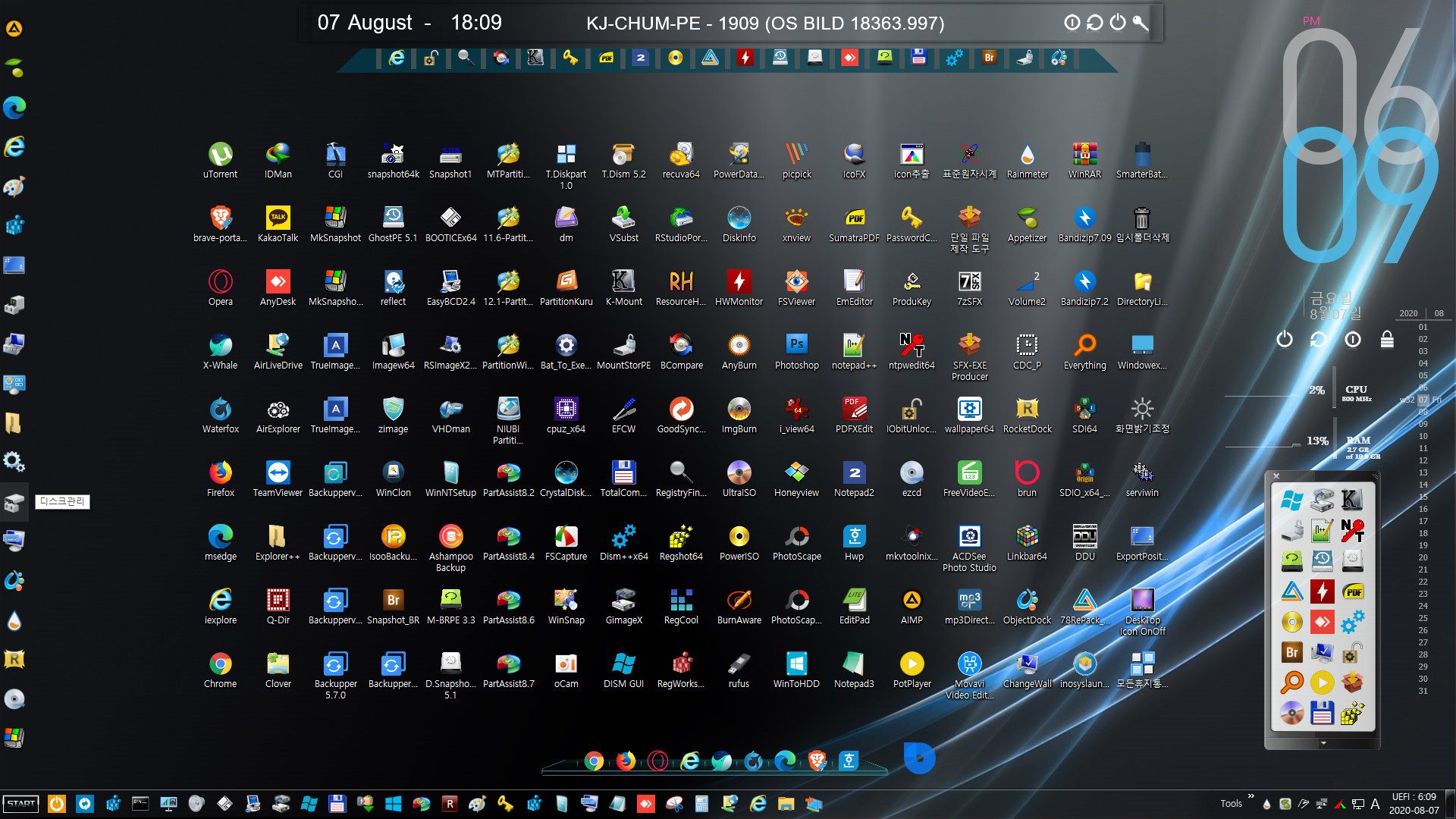This screenshot has height=819, width=1456.
Task: Open the File Explorer folder on the taskbar
Action: tap(786, 804)
